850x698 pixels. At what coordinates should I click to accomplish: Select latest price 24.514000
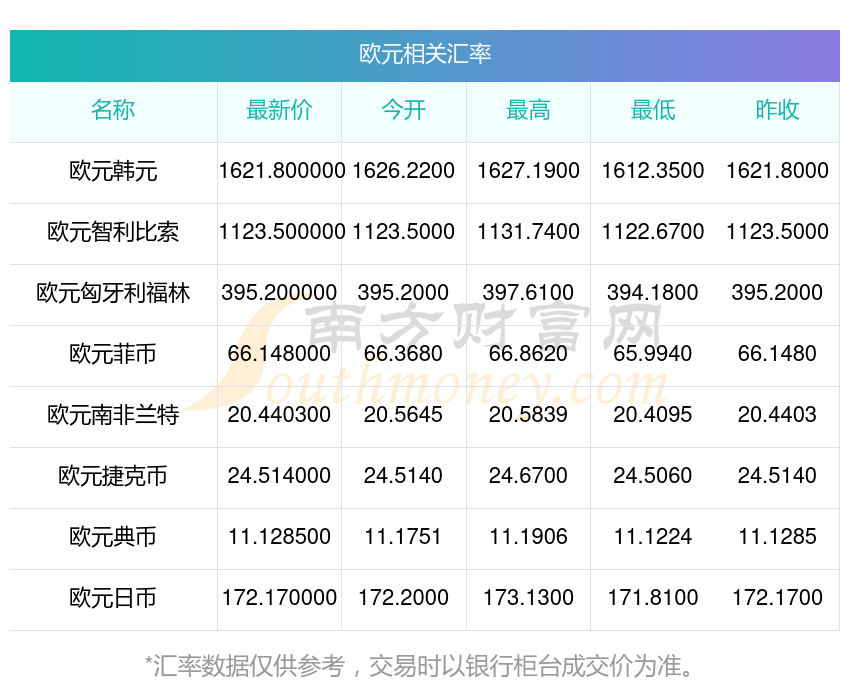tap(279, 476)
